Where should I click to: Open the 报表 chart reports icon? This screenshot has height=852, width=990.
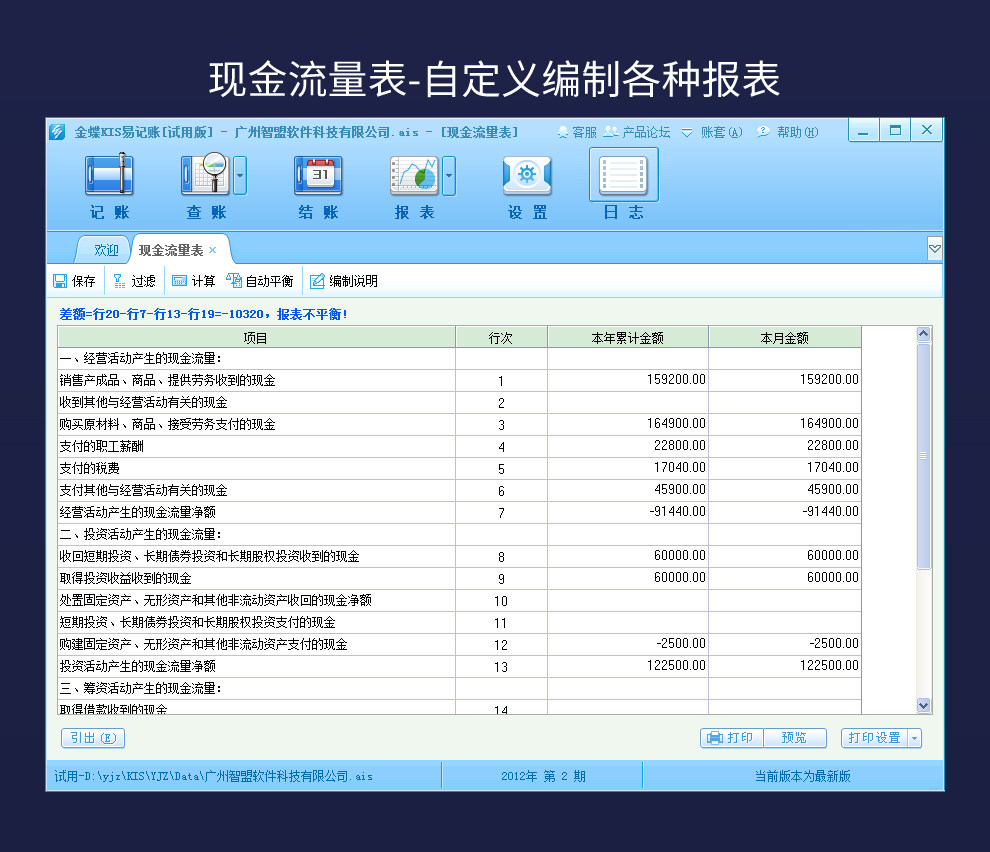[414, 175]
